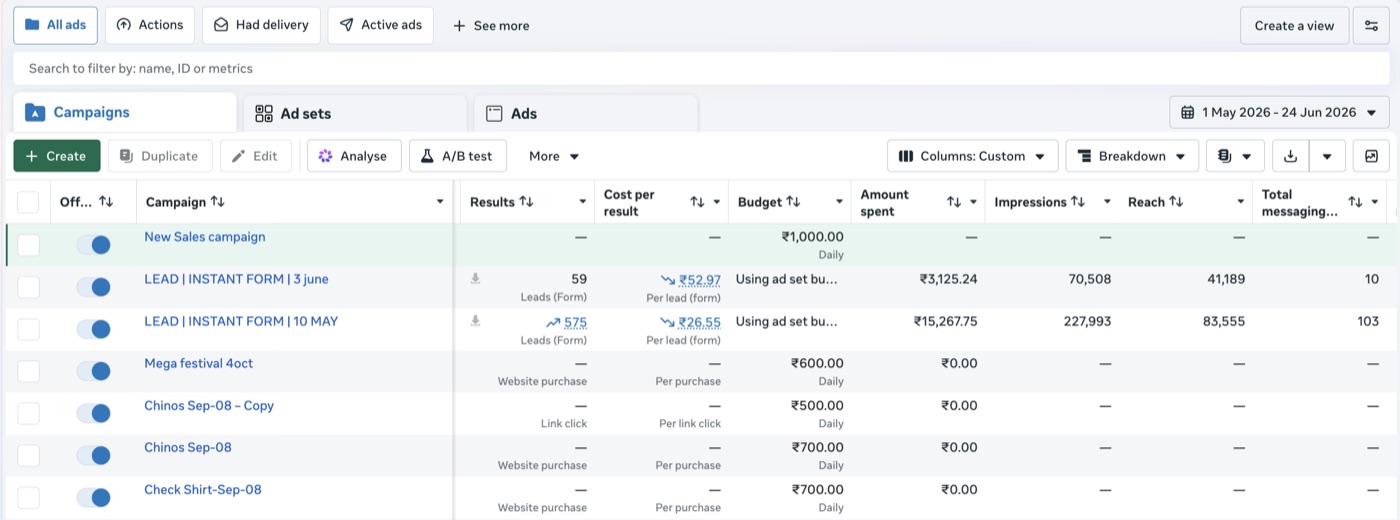Select the Actions view filter
The image size is (1400, 520).
pos(150,25)
